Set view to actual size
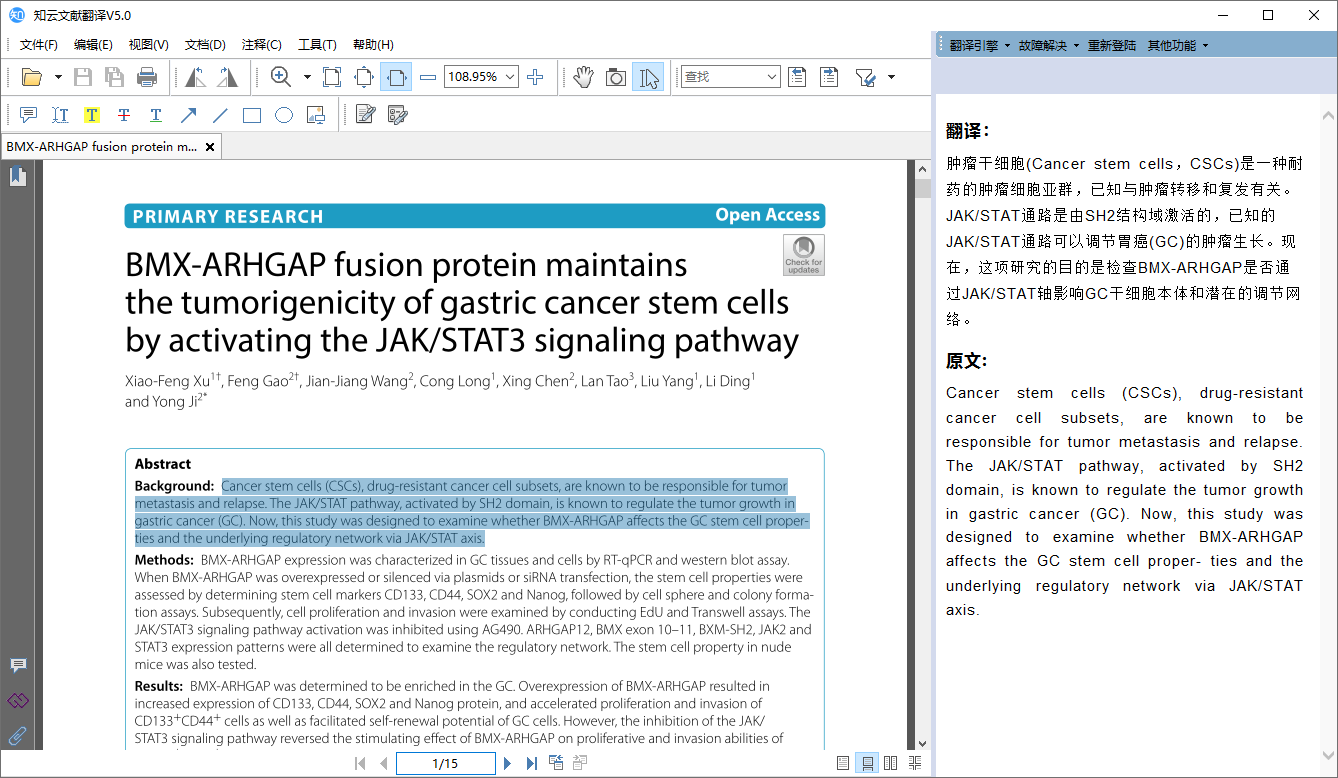Image resolution: width=1338 pixels, height=778 pixels. tap(332, 77)
